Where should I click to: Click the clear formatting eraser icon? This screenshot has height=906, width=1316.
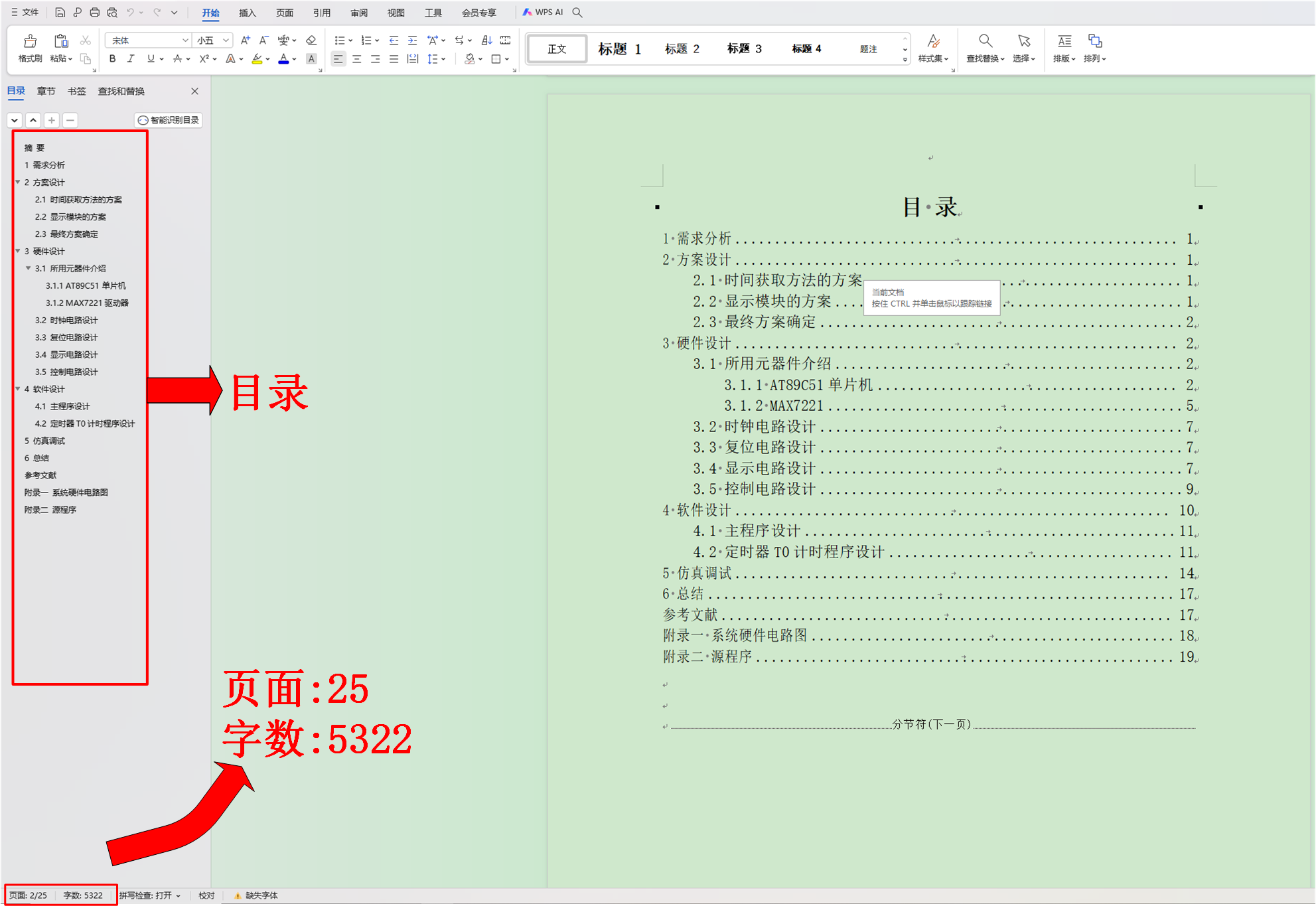coord(310,40)
